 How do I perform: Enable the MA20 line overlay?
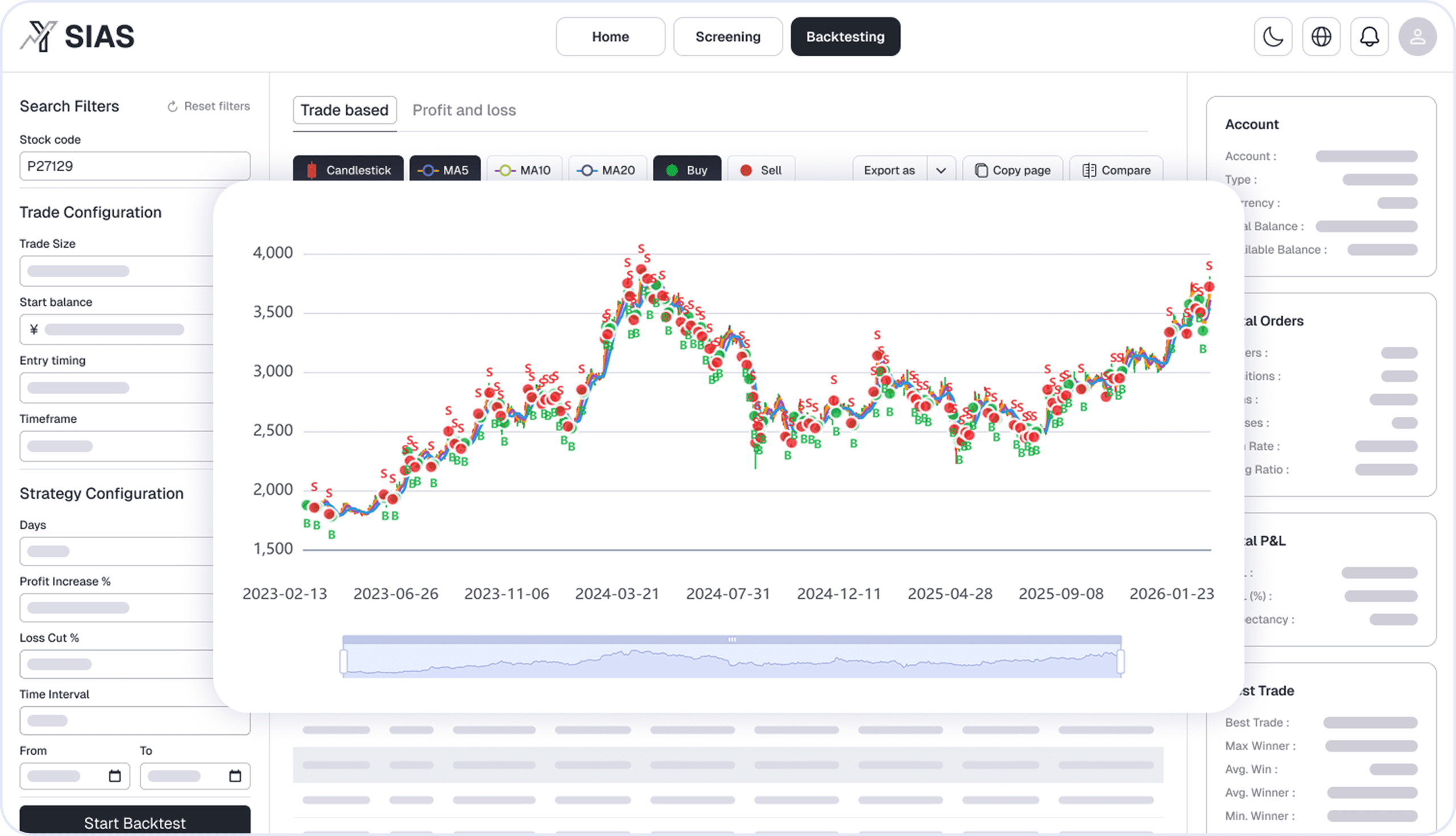tap(607, 170)
